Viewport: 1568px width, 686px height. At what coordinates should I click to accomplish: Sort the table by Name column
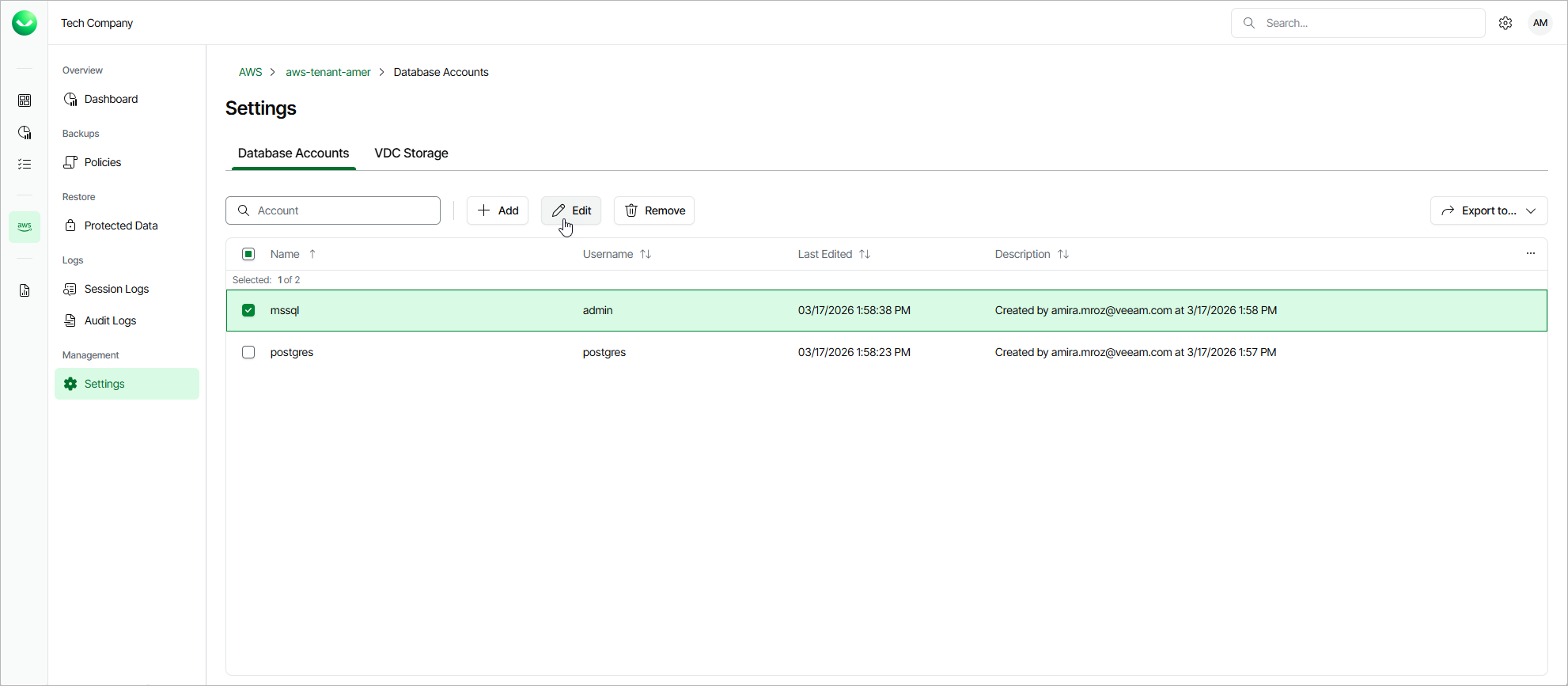pyautogui.click(x=294, y=254)
